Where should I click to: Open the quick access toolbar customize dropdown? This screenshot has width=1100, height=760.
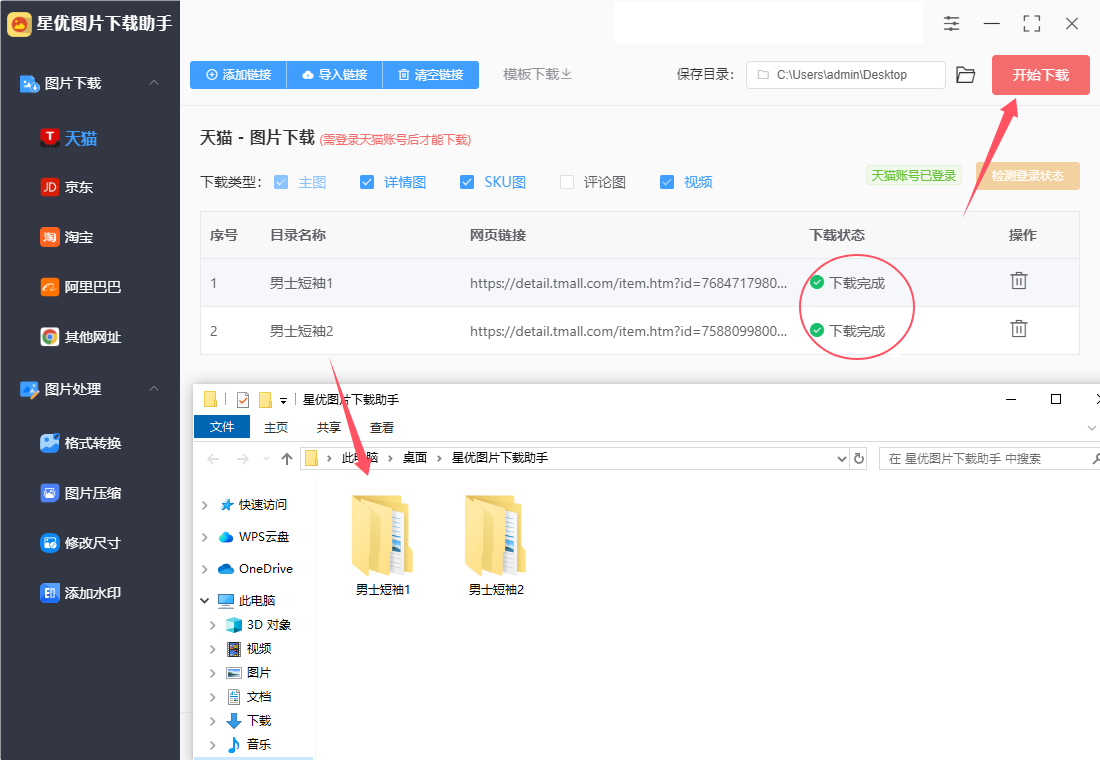[x=283, y=401]
